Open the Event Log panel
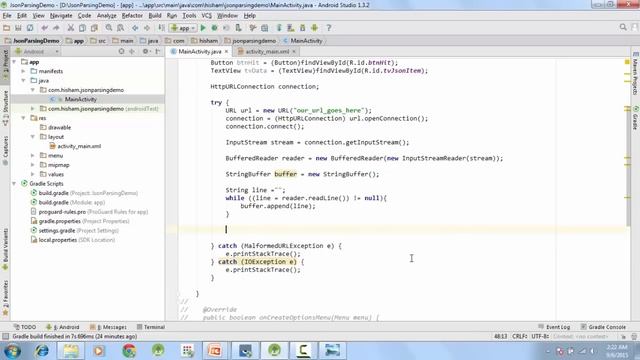Viewport: 640px width, 360px height. (554, 327)
